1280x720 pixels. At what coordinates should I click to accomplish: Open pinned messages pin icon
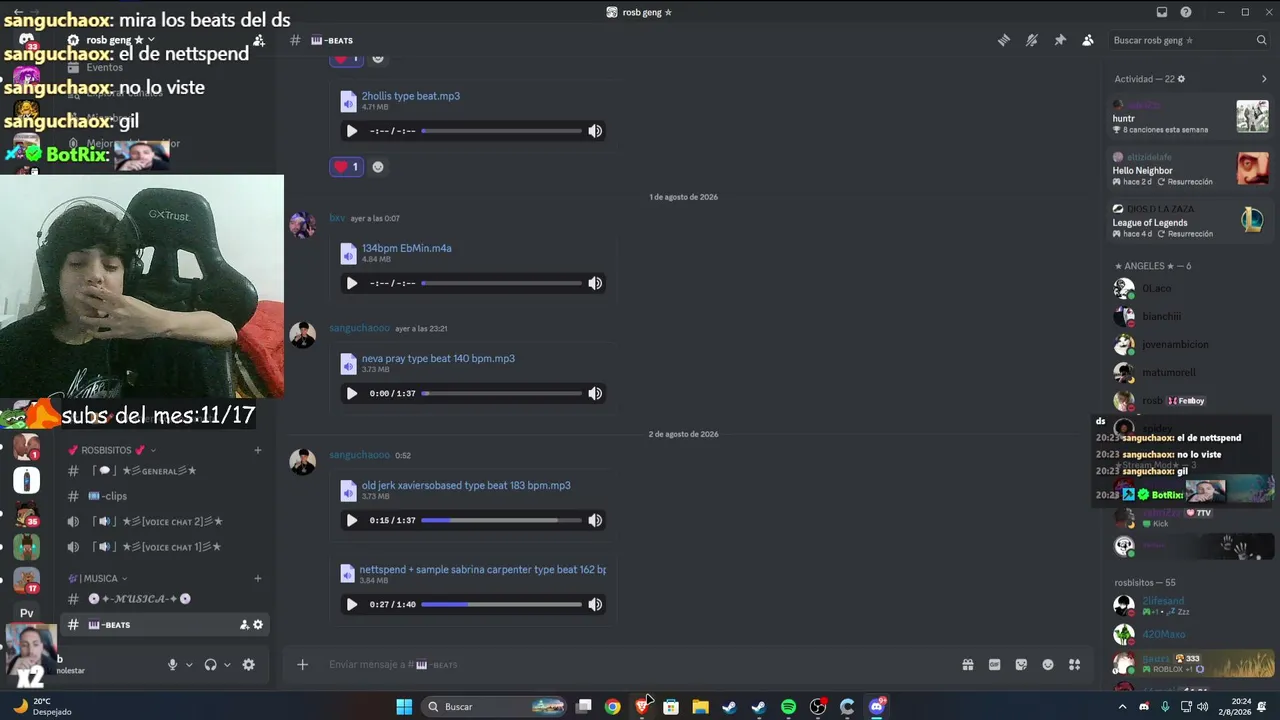click(1060, 40)
